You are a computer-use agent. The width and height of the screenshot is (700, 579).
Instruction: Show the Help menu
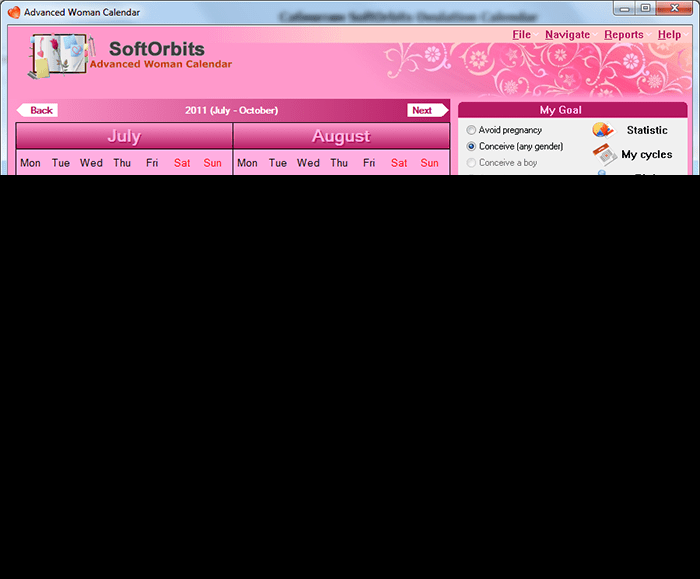click(669, 35)
